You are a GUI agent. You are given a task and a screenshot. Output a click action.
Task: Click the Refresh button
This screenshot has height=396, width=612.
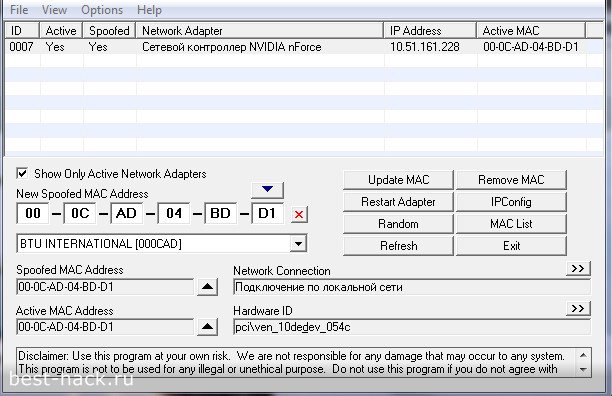tap(398, 246)
